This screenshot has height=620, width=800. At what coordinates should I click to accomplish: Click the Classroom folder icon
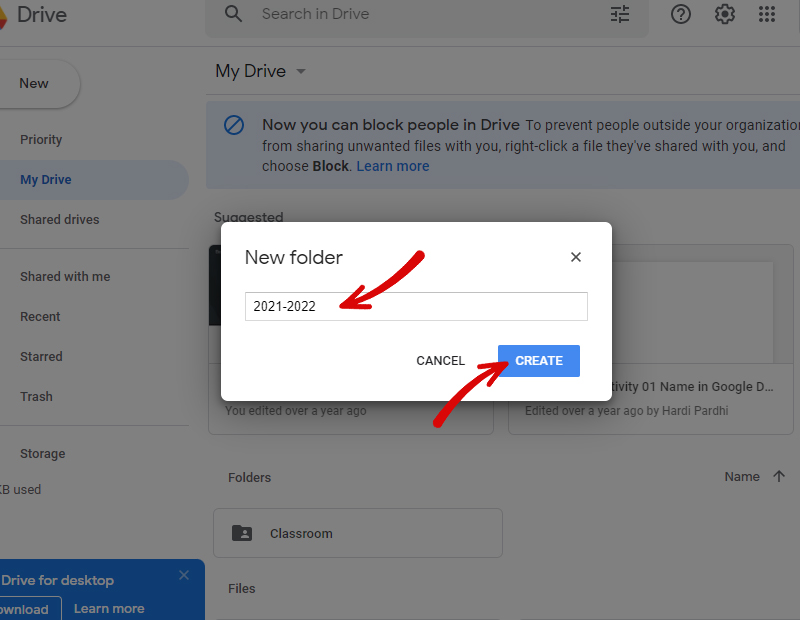pyautogui.click(x=242, y=533)
